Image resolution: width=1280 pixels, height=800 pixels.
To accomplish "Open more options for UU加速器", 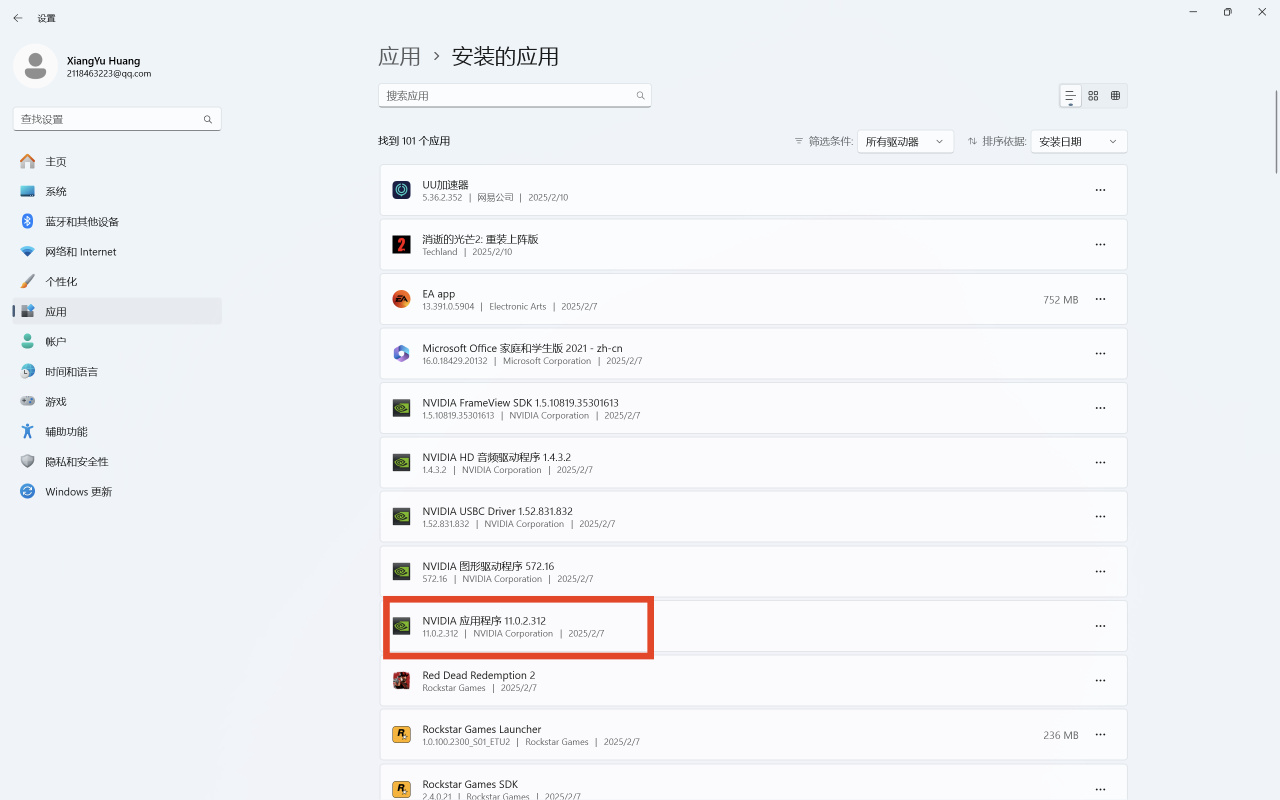I will point(1100,190).
